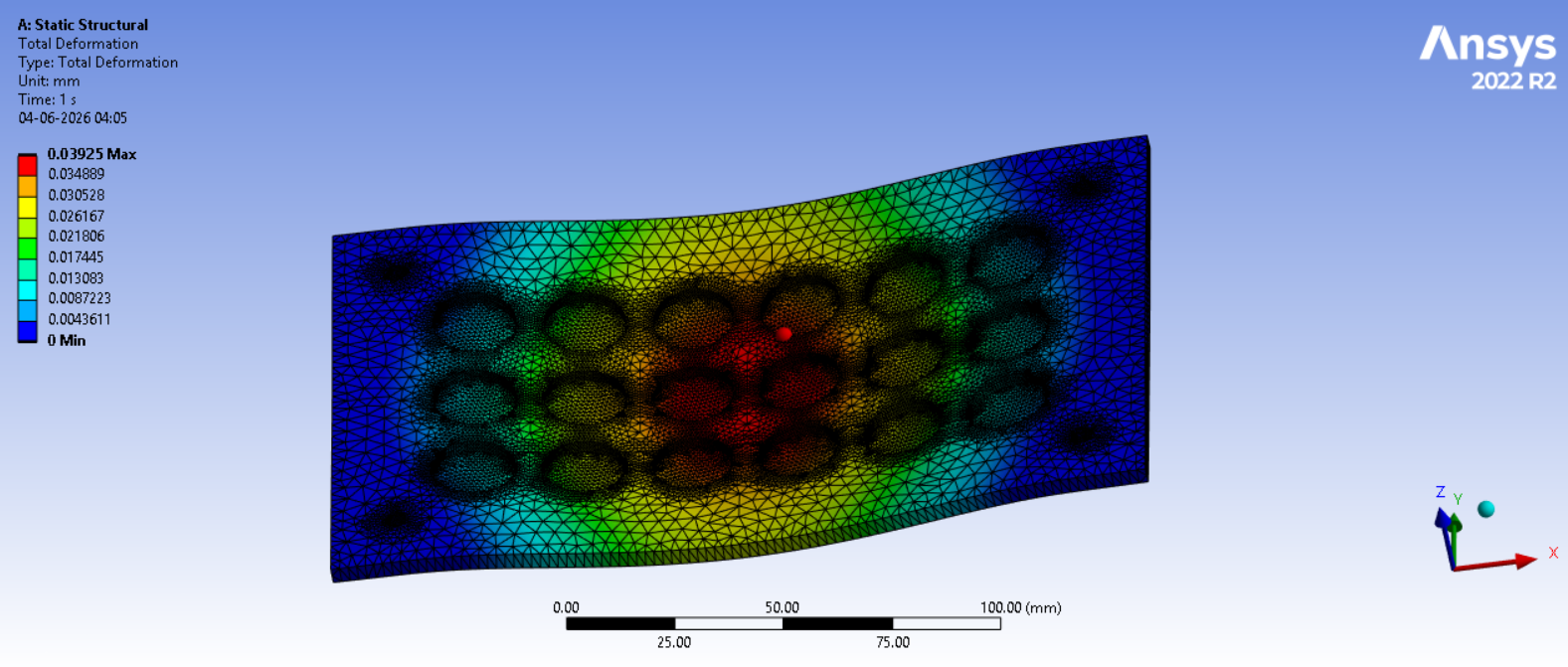Select the '0 Min' legend value
Image resolution: width=1568 pixels, height=667 pixels.
pos(67,340)
